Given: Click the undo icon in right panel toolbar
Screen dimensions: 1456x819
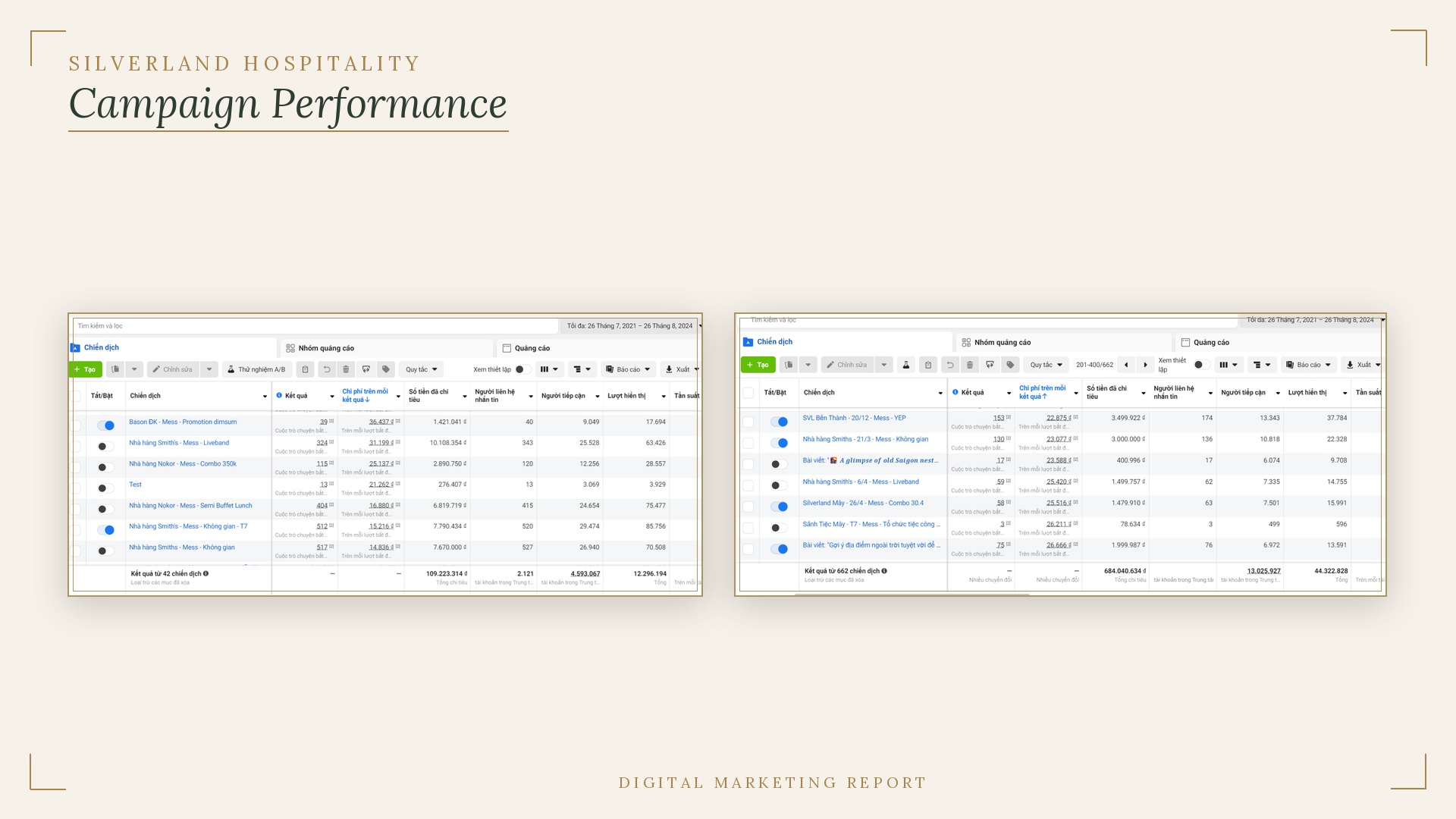Looking at the screenshot, I should click(950, 365).
